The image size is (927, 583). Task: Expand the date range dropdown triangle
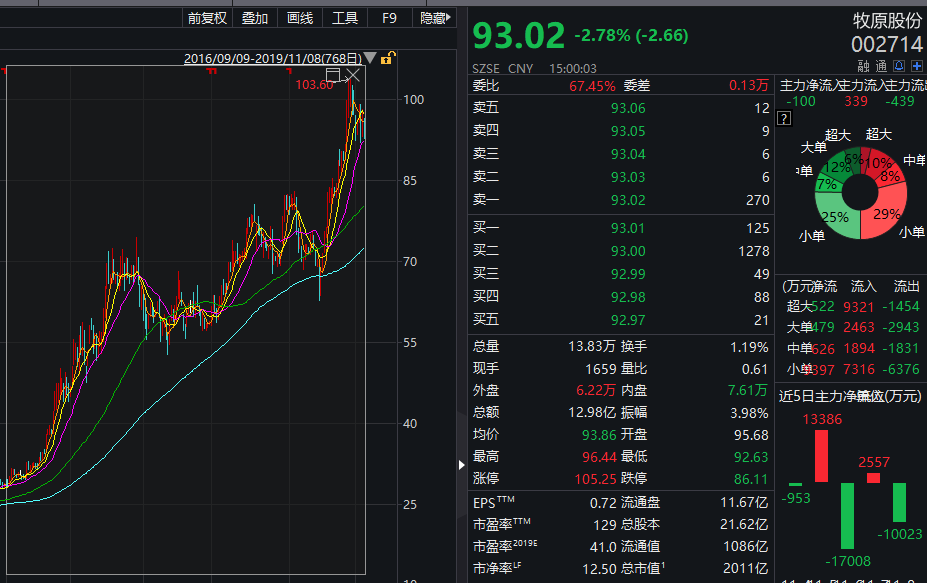point(371,58)
